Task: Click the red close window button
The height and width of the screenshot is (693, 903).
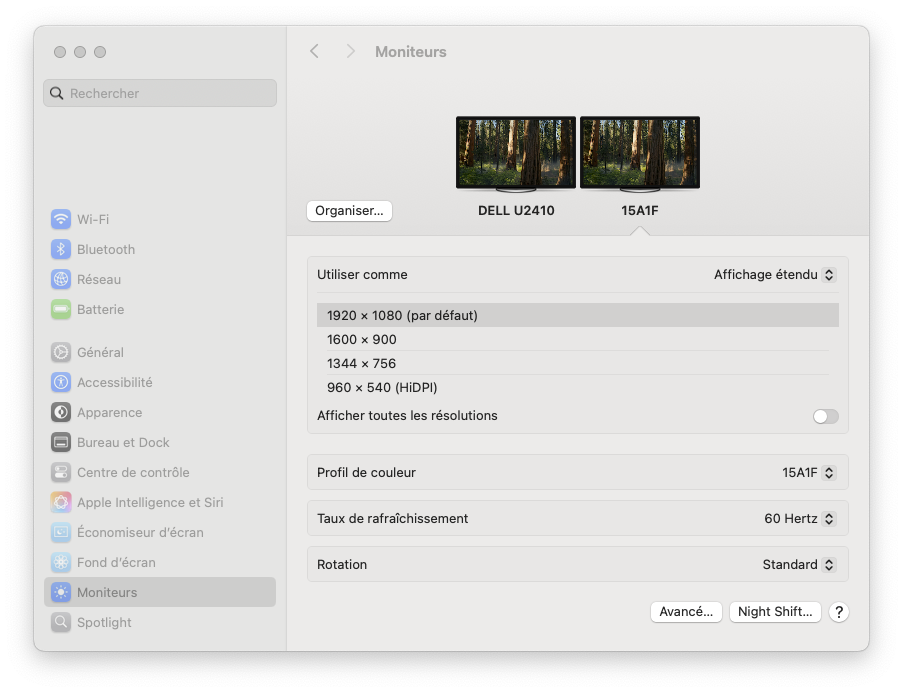Action: tap(60, 52)
